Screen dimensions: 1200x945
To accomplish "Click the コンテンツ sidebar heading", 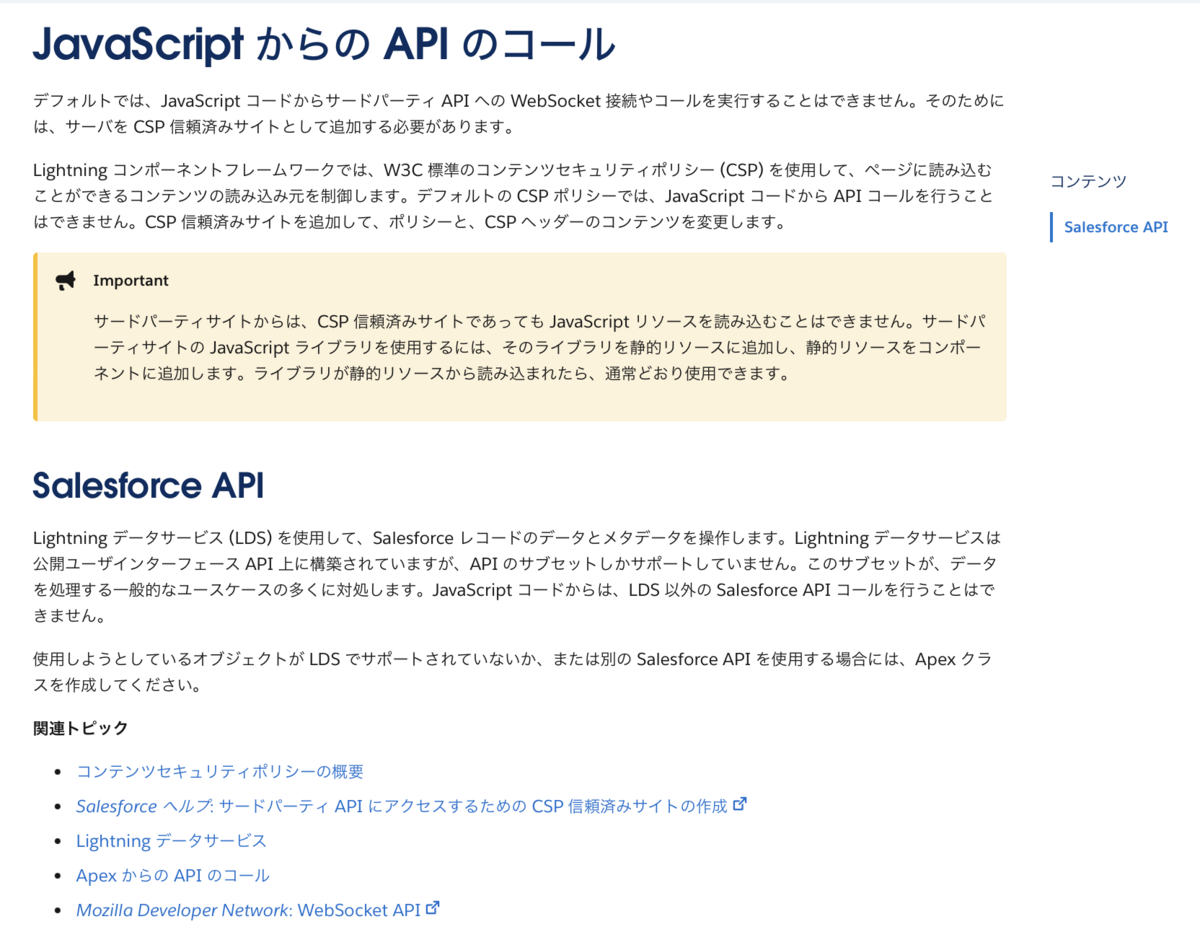I will pyautogui.click(x=1087, y=181).
